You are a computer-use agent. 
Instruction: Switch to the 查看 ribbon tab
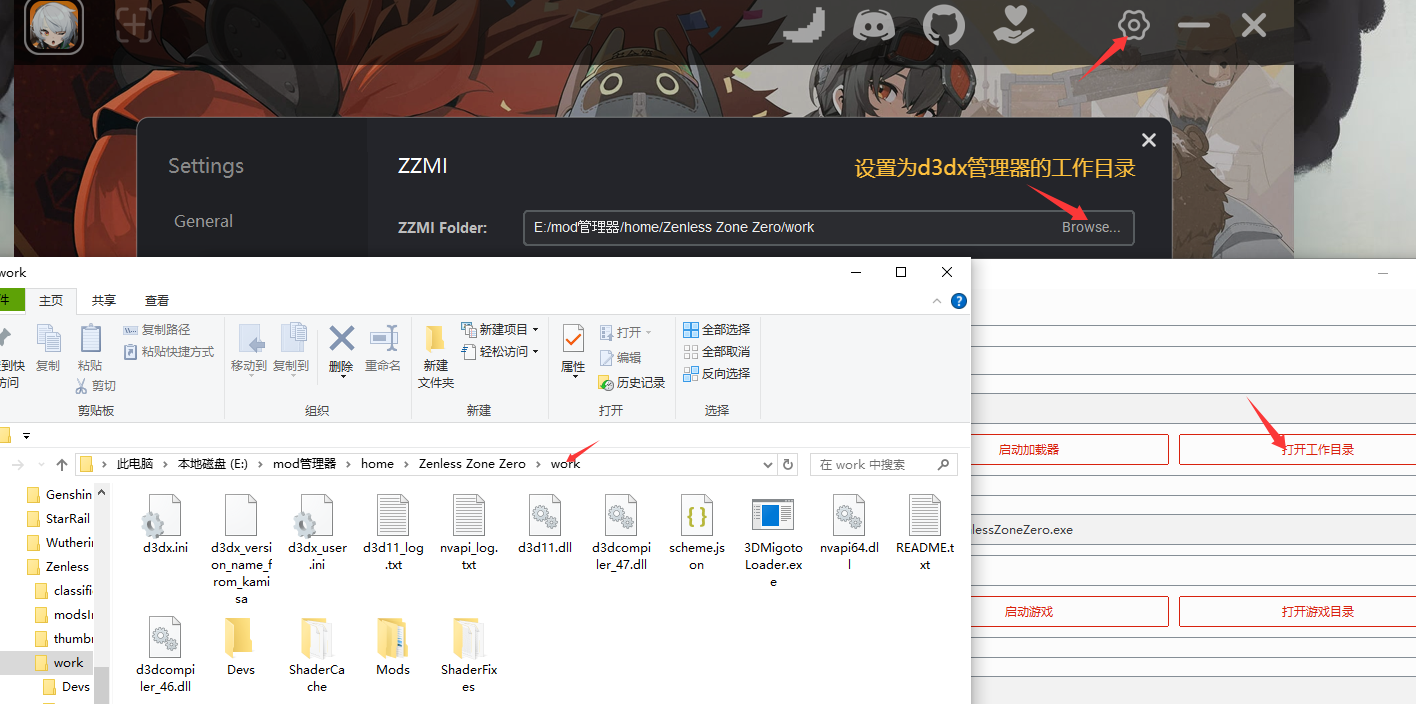coord(157,300)
